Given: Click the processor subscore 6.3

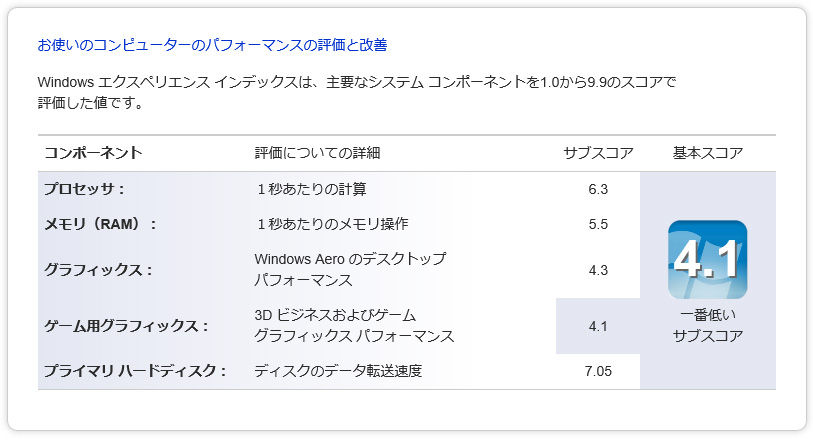Looking at the screenshot, I should pos(598,188).
